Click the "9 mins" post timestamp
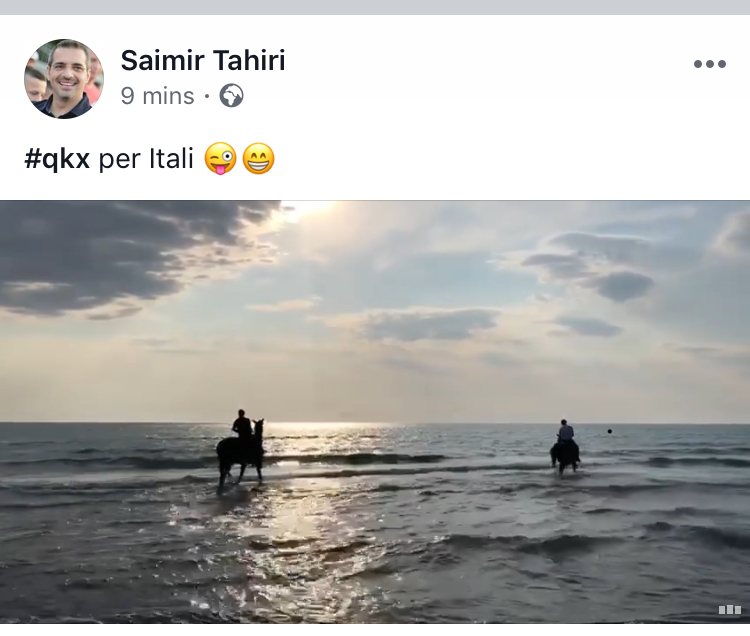Screen dimensions: 750x636 (157, 96)
